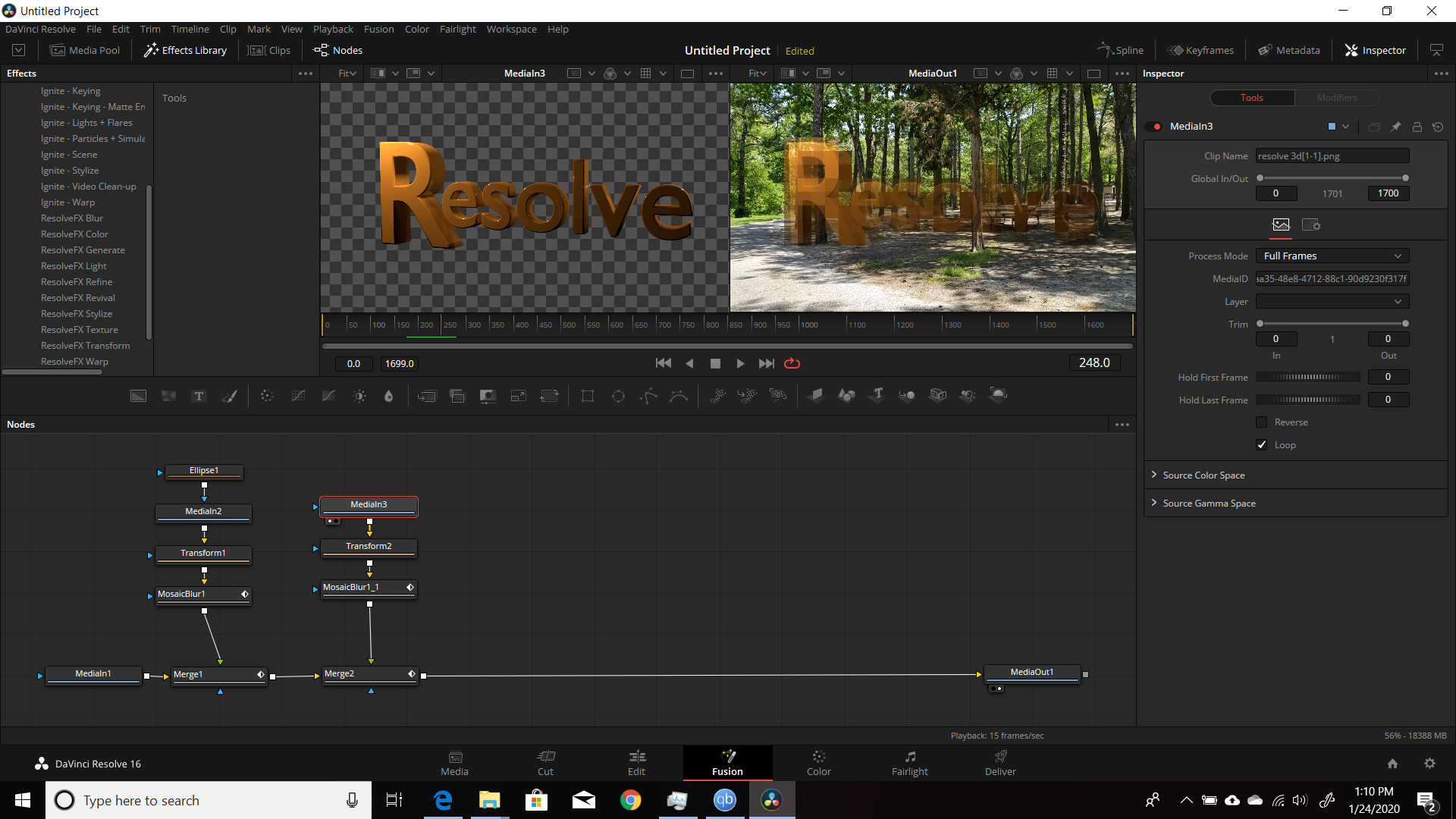
Task: Add a Matte Control node from the toolbar
Action: [488, 396]
